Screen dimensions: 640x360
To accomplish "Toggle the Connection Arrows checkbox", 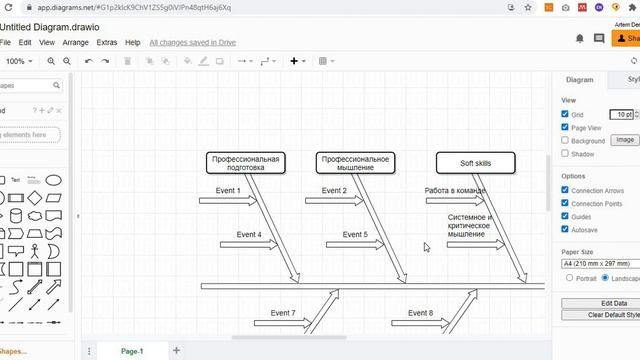I will [565, 190].
